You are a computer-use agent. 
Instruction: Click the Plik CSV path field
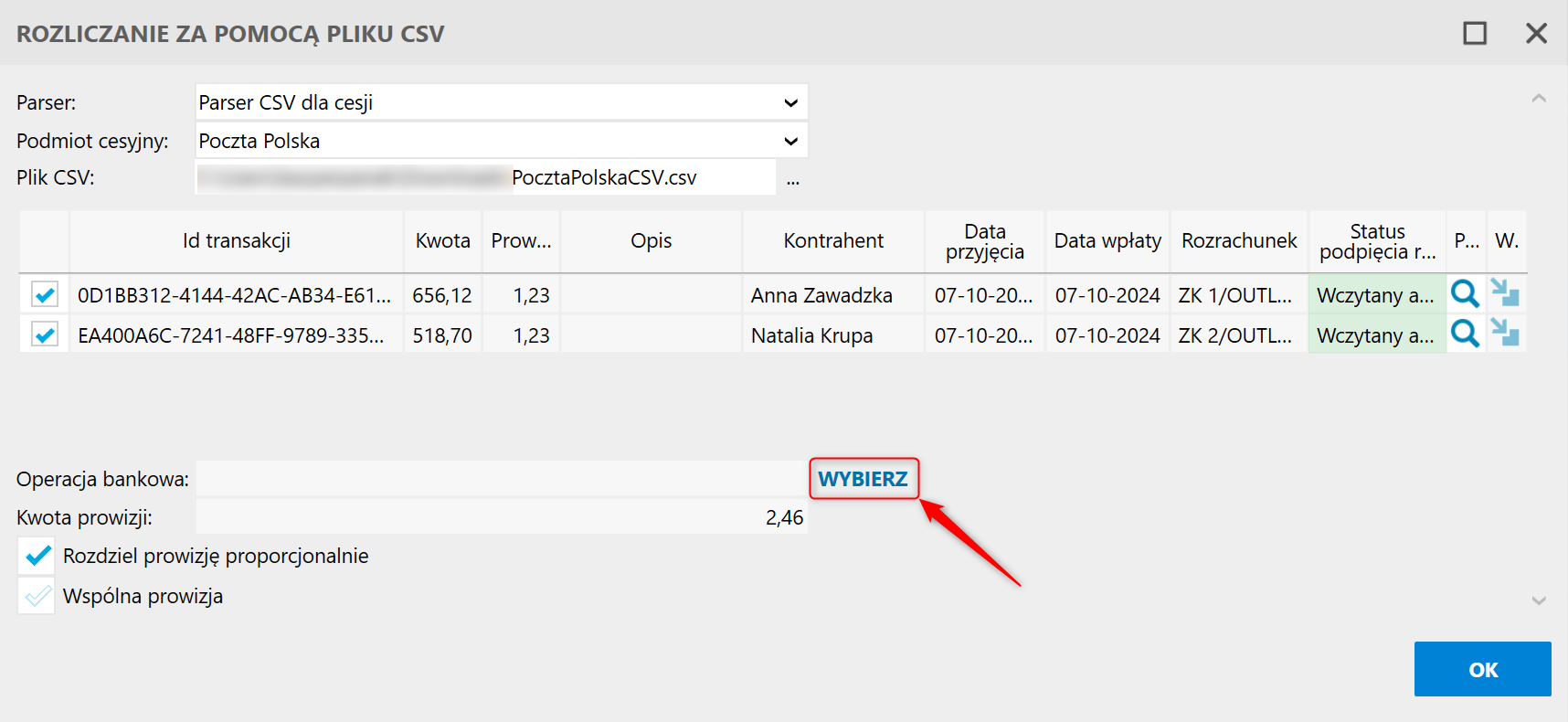coord(486,177)
